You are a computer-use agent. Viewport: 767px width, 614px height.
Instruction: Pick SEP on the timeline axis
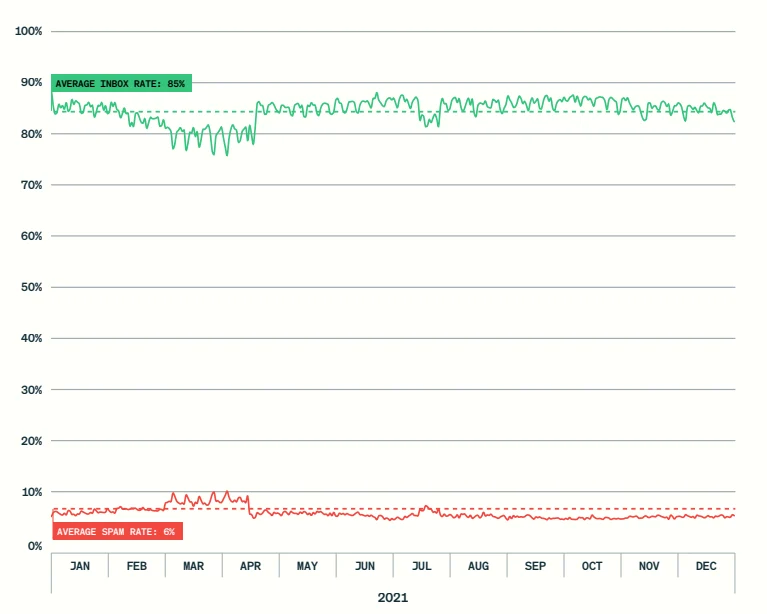pos(536,567)
